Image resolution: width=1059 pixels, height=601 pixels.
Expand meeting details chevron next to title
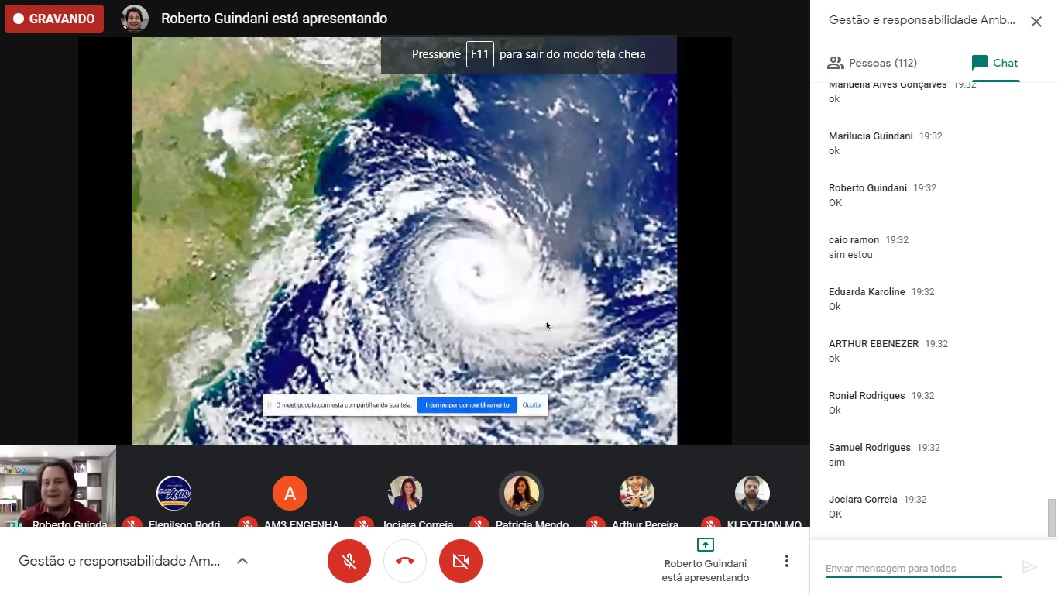[242, 561]
